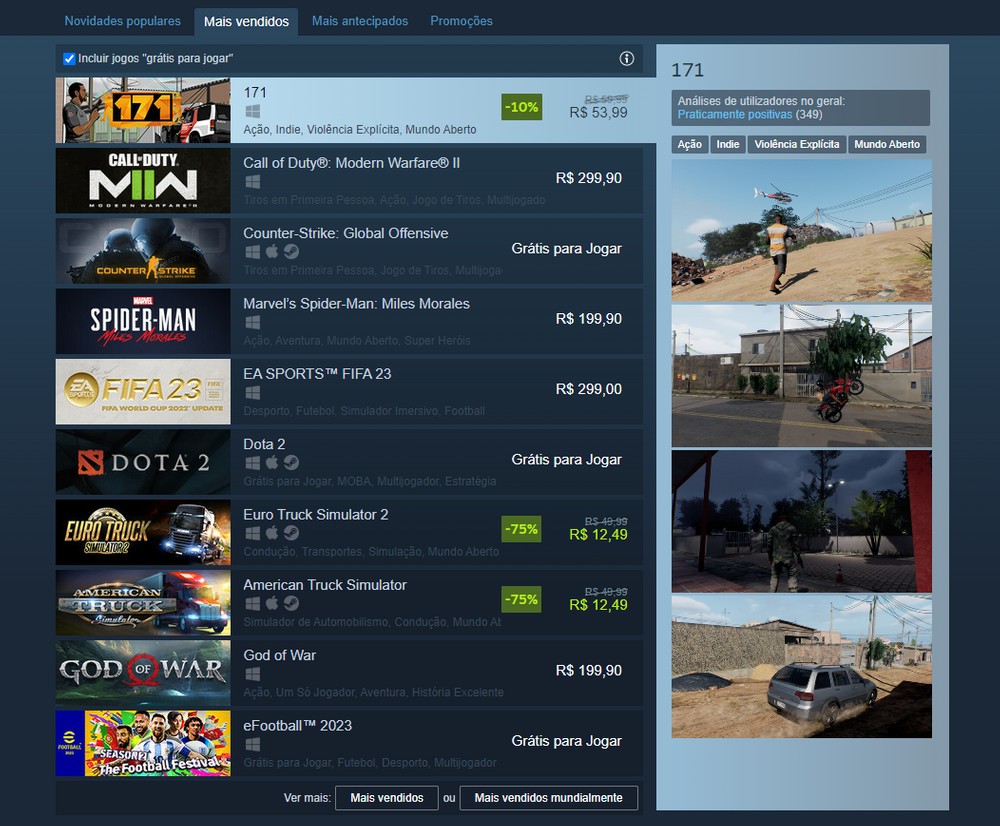This screenshot has height=826, width=1000.
Task: View 171 screenshot with helicopter
Action: pyautogui.click(x=801, y=230)
